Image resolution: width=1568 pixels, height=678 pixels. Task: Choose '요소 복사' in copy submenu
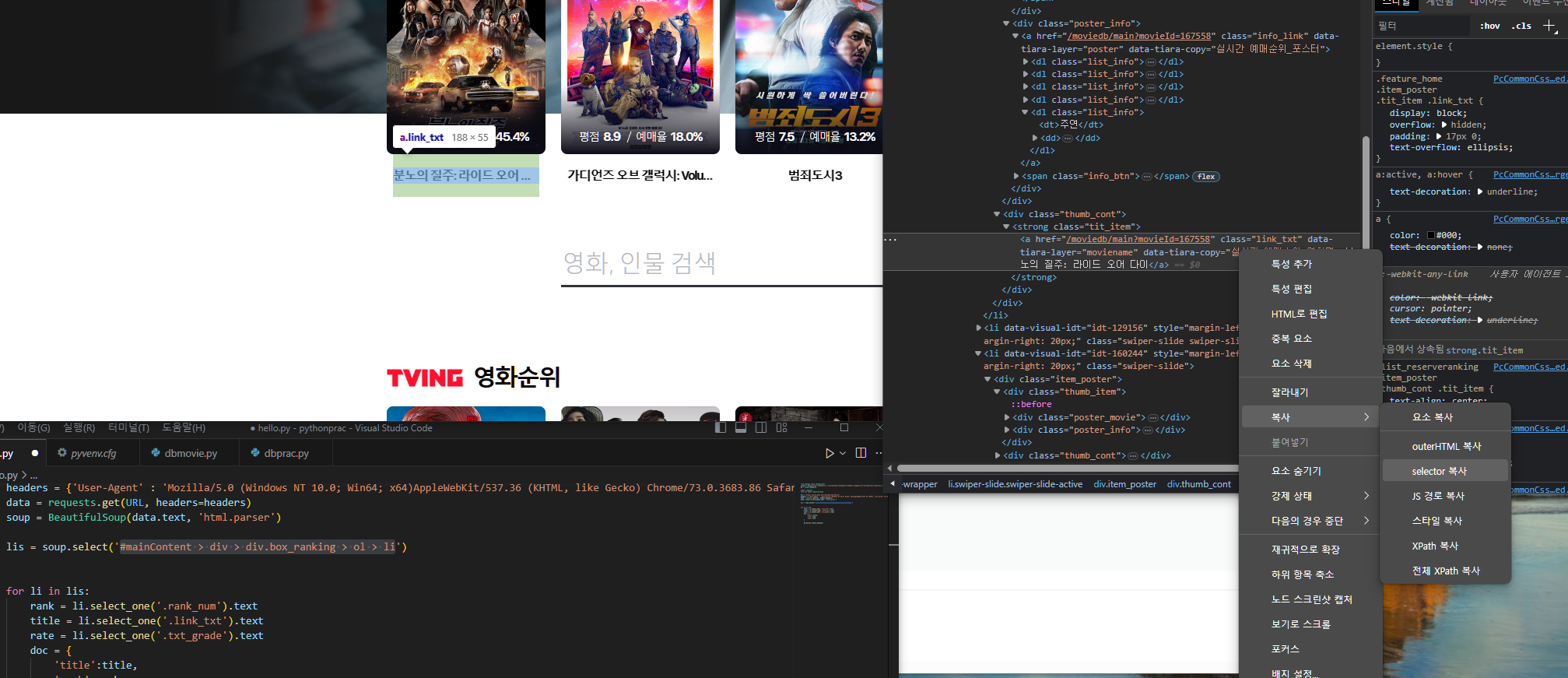[x=1445, y=417]
